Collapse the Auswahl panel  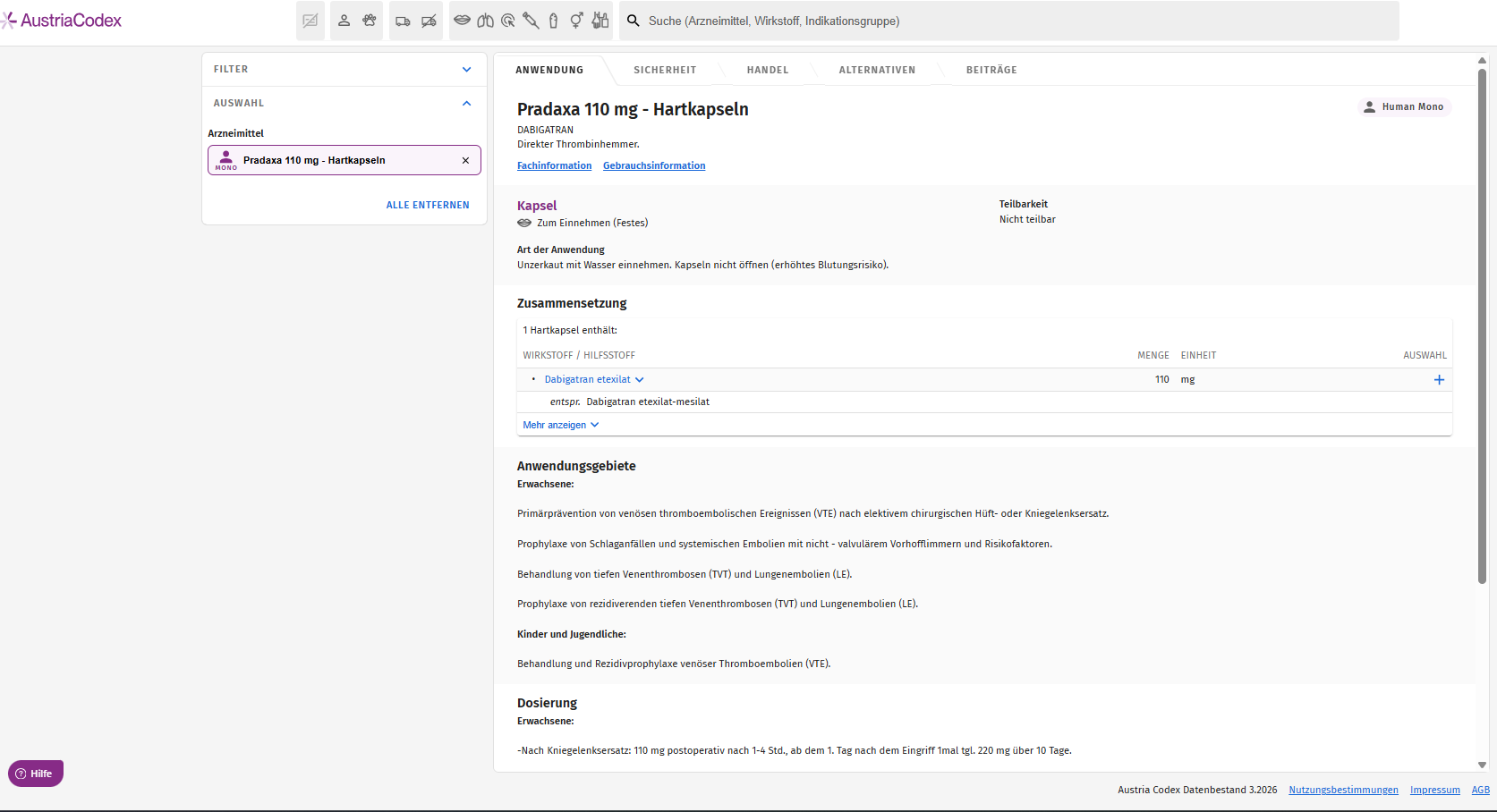click(344, 103)
